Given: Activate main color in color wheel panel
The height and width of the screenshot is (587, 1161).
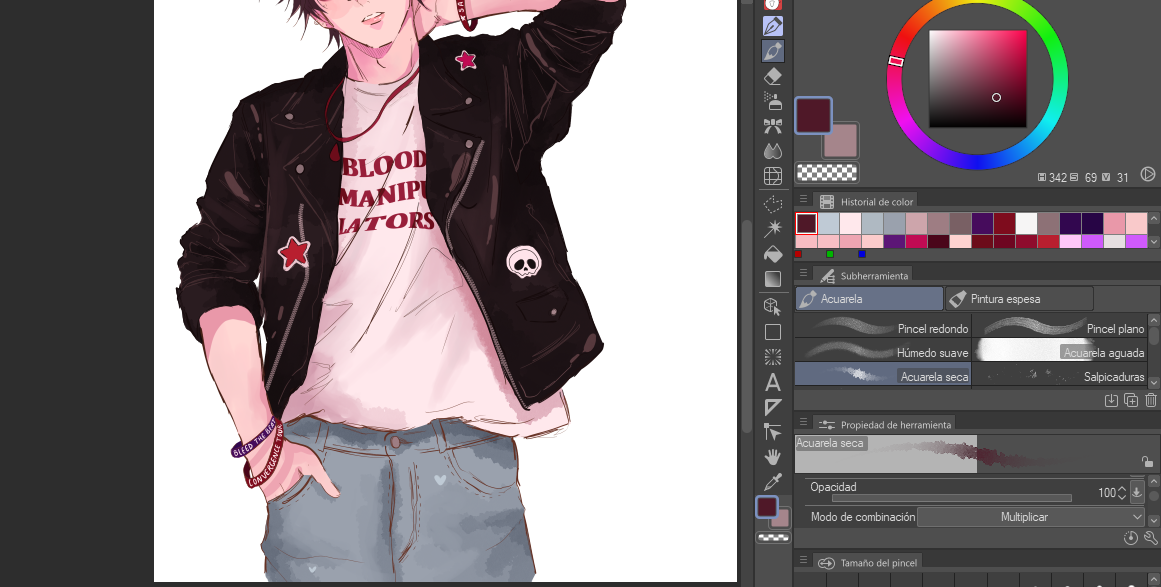Looking at the screenshot, I should tap(813, 115).
